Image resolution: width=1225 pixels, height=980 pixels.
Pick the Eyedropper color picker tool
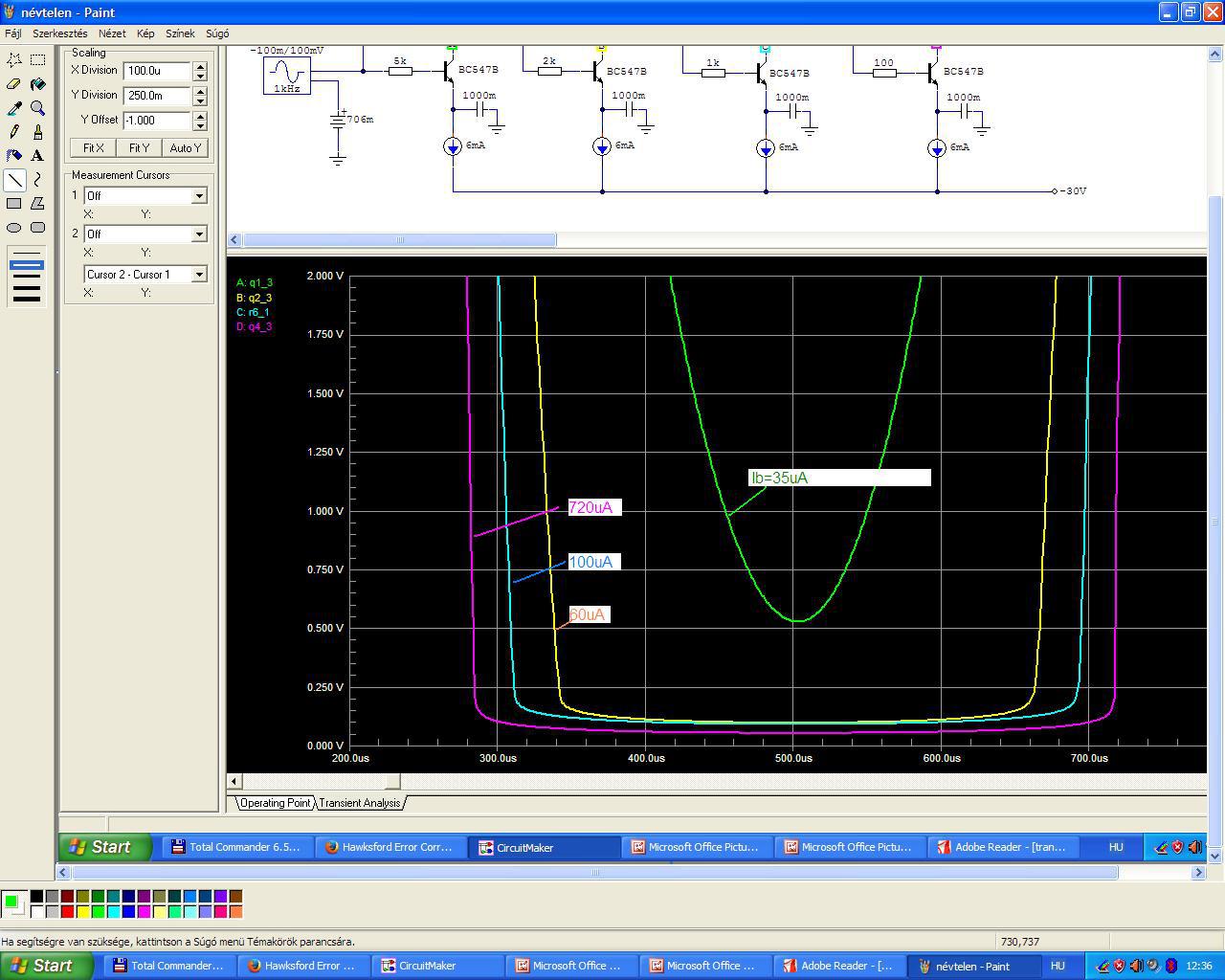click(x=14, y=108)
